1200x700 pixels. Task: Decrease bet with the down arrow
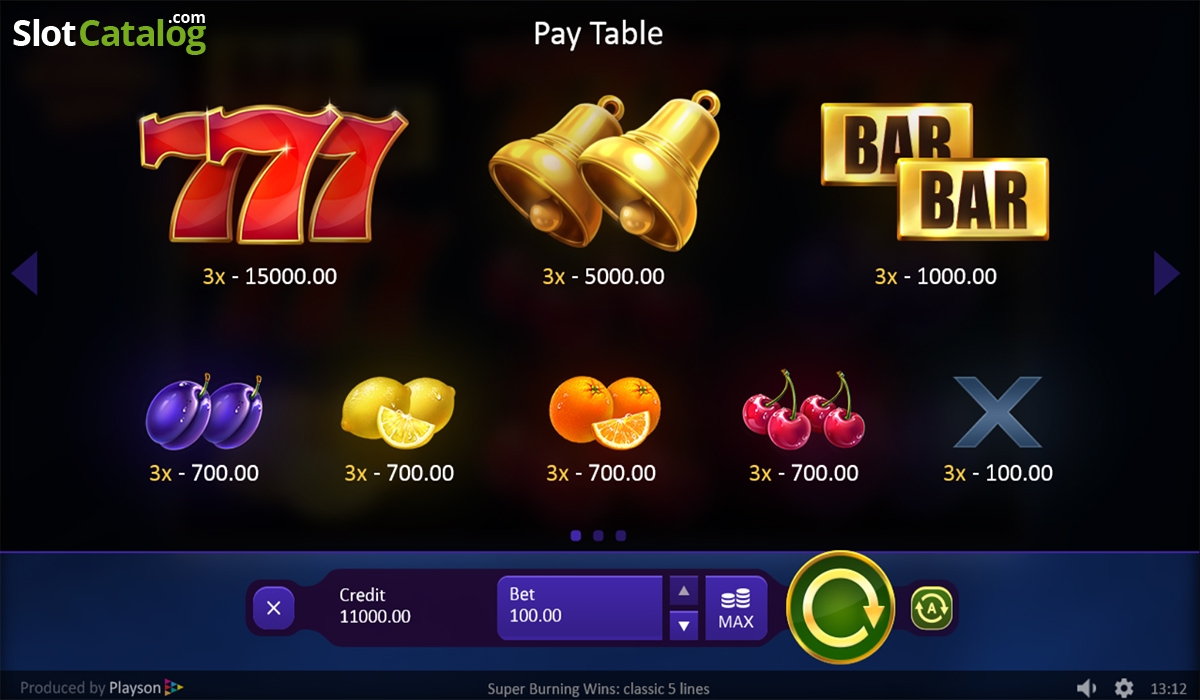tap(683, 626)
